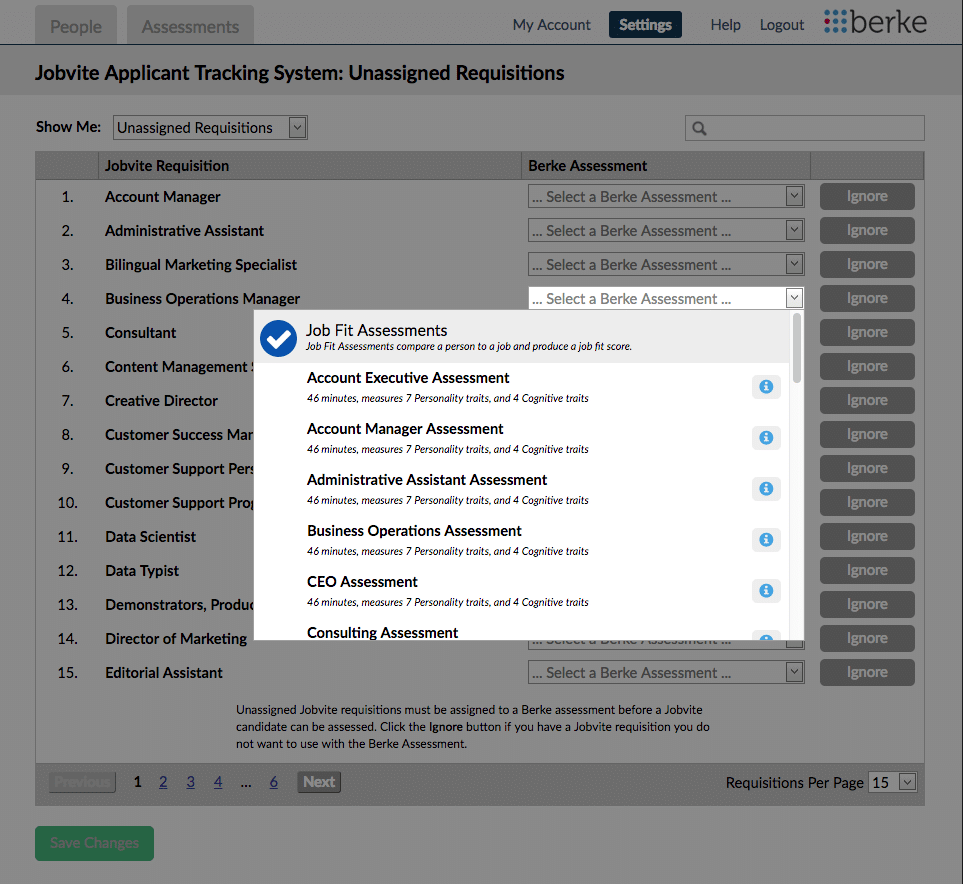Open page 3 of requisitions
The image size is (963, 884).
190,781
